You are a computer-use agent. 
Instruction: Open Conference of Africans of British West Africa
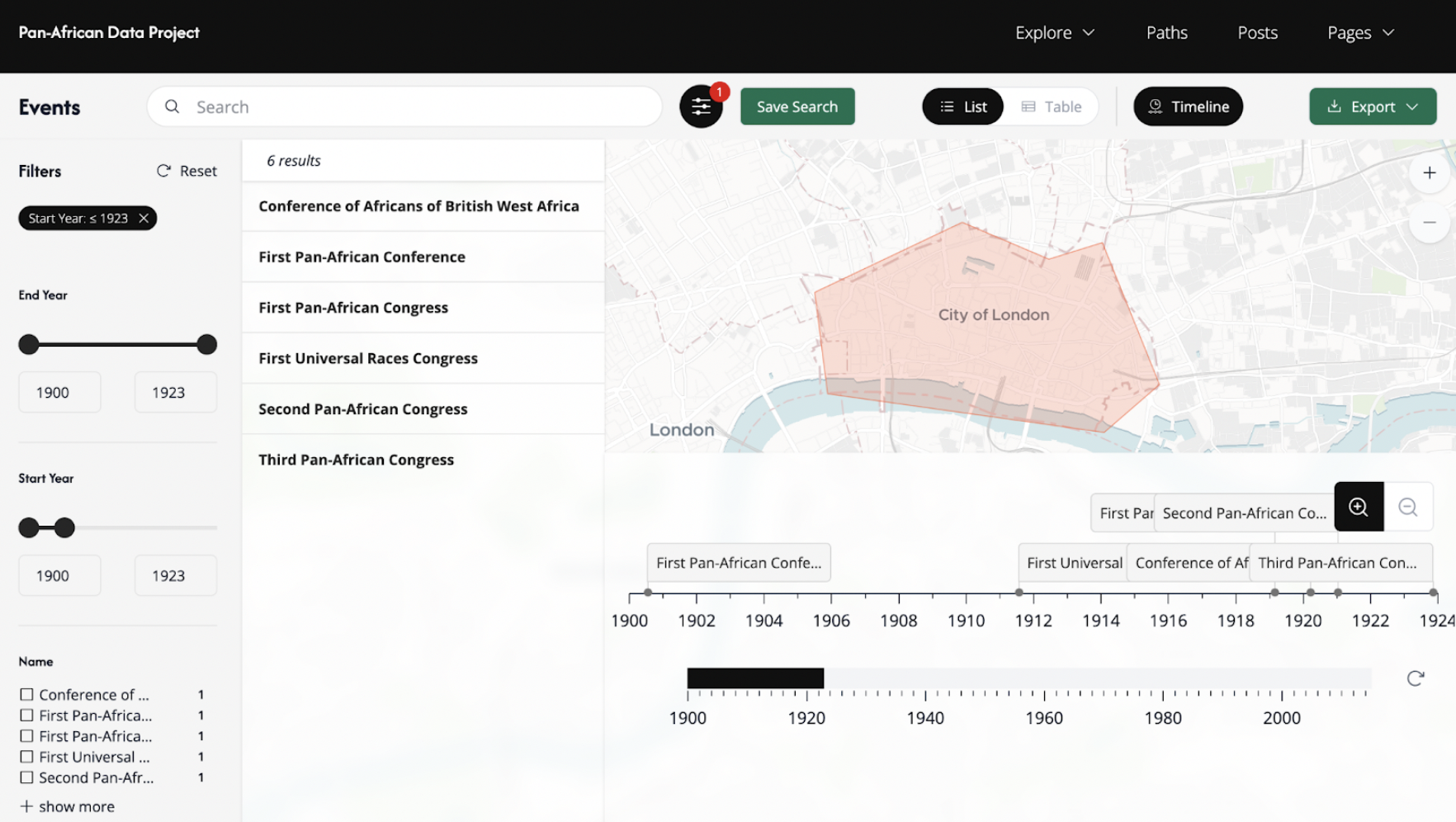point(423,206)
